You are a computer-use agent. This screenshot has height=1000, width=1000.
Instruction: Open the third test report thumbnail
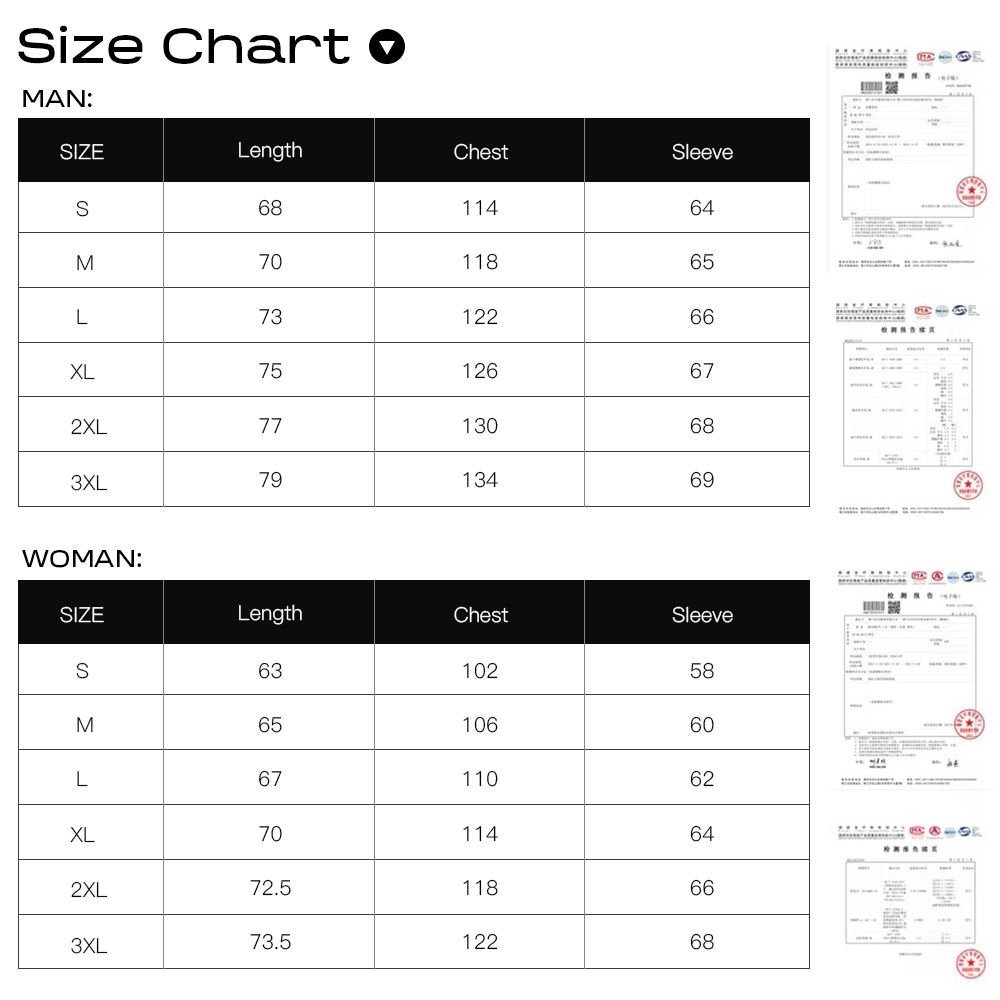(x=911, y=679)
